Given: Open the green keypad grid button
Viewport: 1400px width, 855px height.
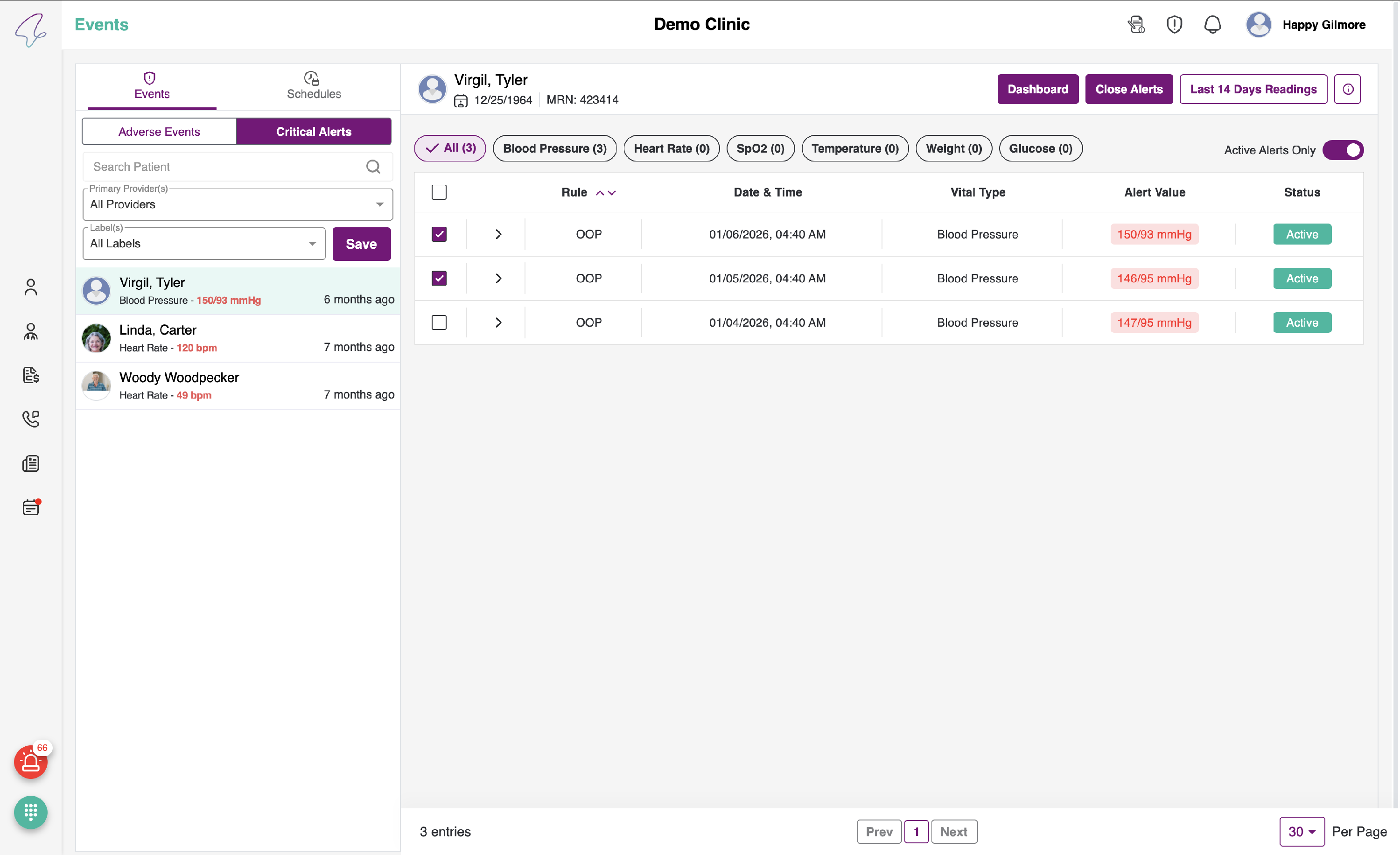Looking at the screenshot, I should (x=31, y=813).
